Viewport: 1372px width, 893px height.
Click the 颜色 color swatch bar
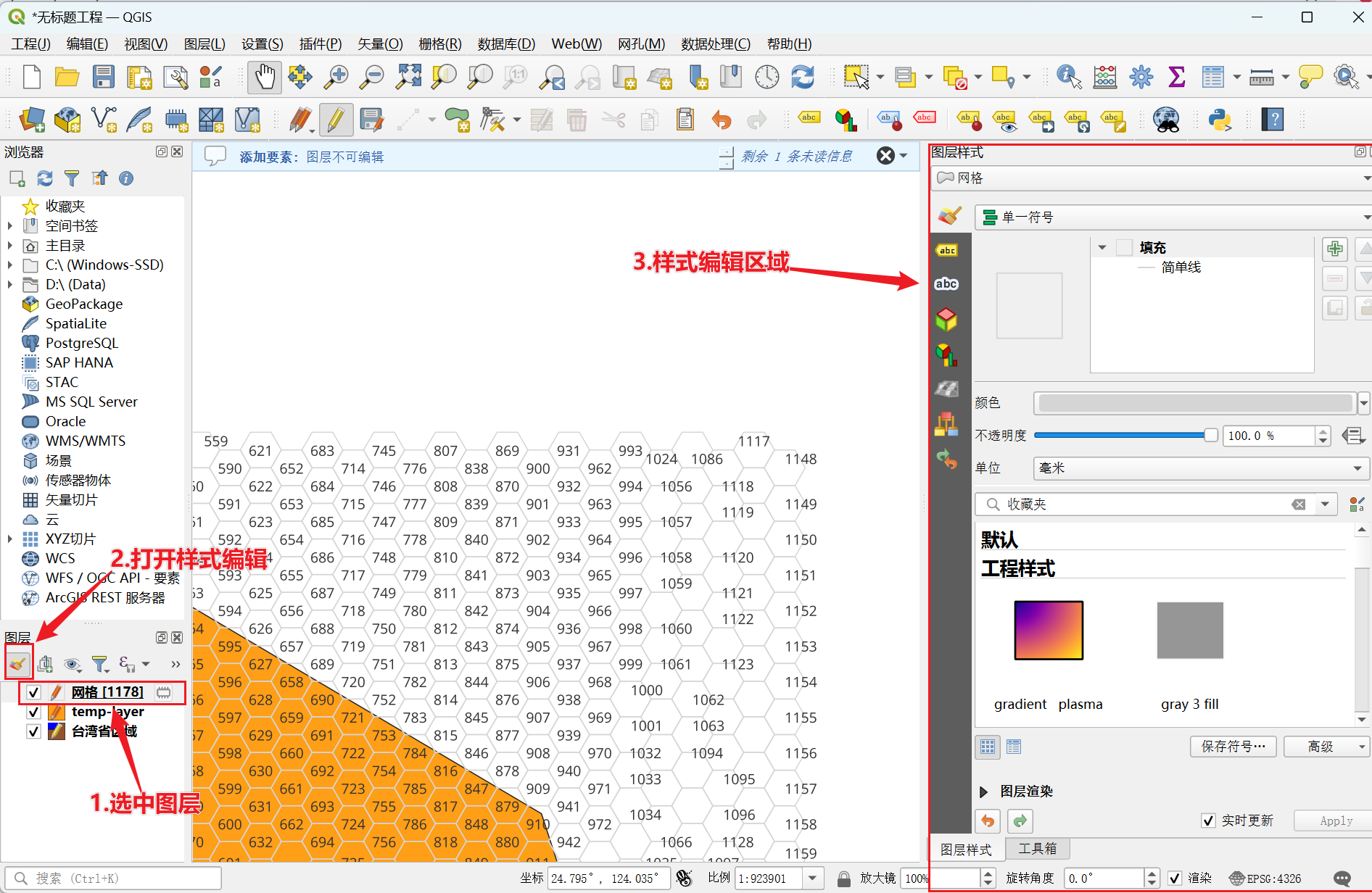(x=1195, y=403)
